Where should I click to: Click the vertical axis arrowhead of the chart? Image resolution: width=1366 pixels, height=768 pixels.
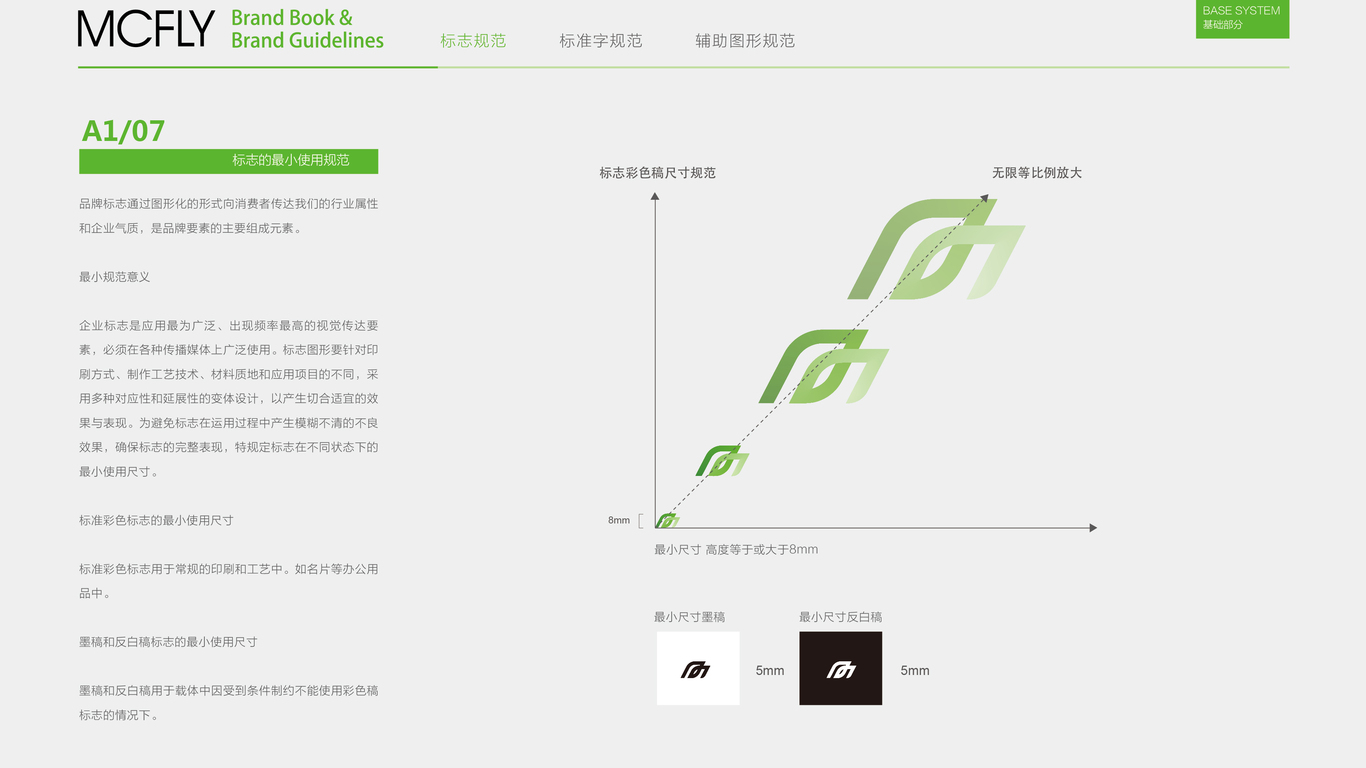(x=655, y=196)
